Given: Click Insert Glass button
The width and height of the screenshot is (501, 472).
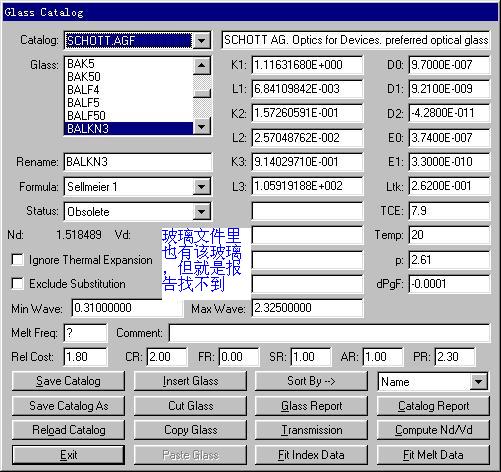Looking at the screenshot, I should pos(190,381).
